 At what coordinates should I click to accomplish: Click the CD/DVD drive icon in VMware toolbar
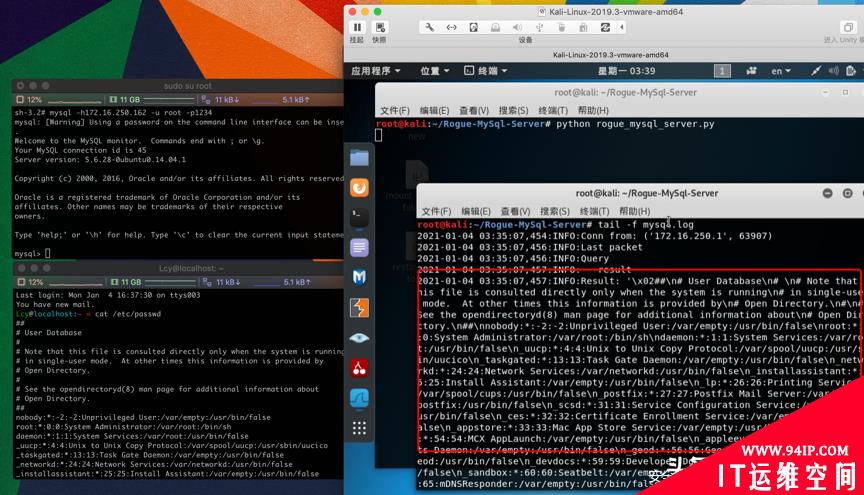pos(495,27)
